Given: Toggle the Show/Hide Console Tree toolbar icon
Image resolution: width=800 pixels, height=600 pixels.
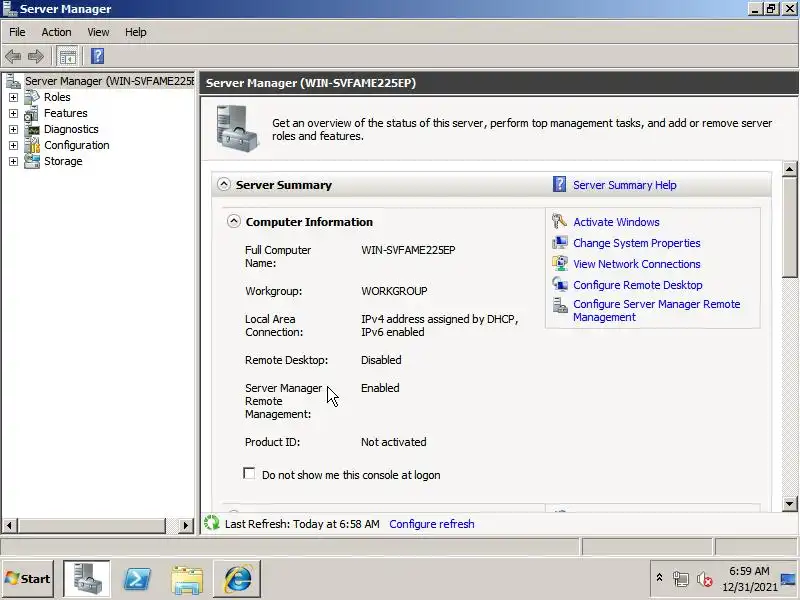Looking at the screenshot, I should coord(67,57).
